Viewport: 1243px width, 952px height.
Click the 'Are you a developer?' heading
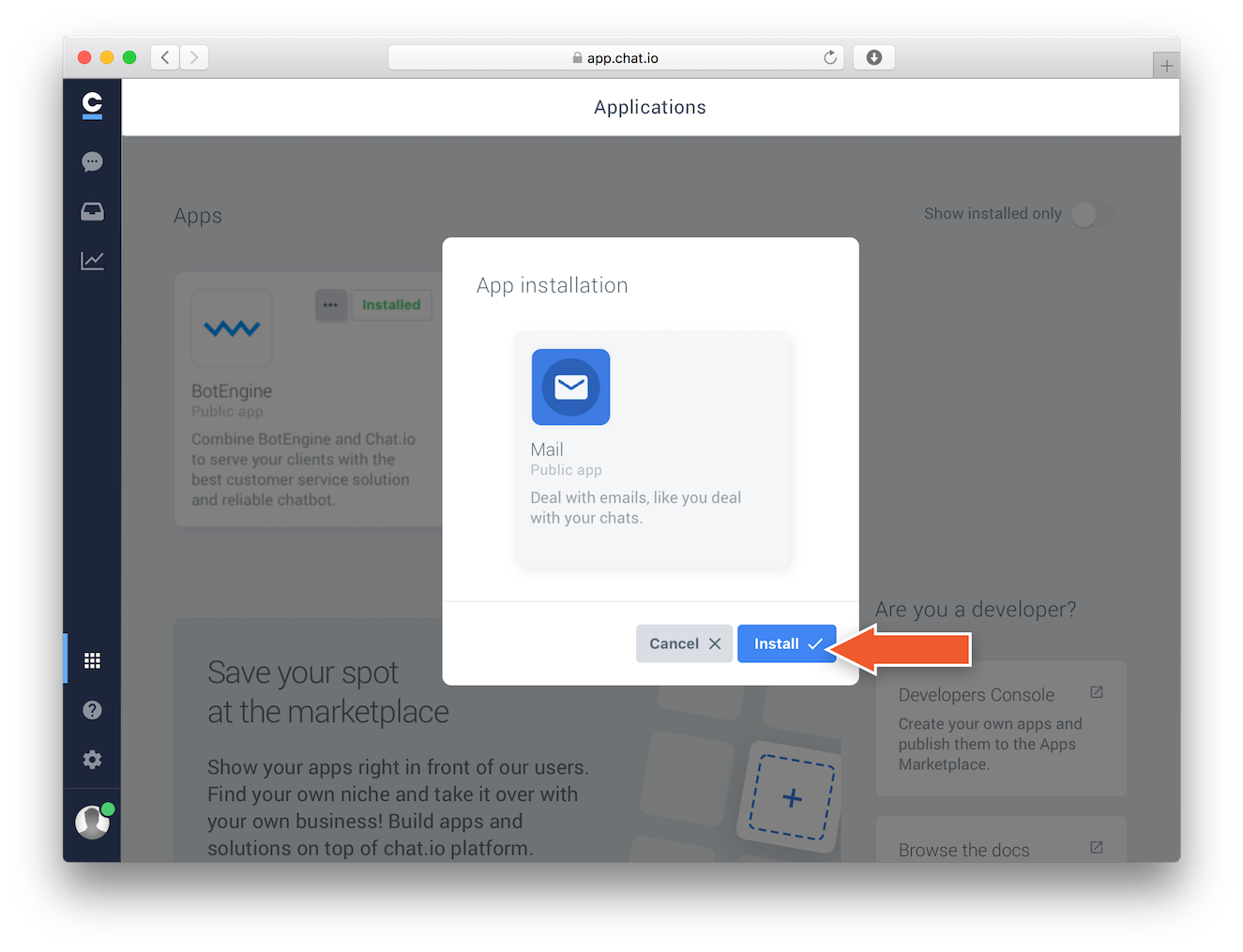click(976, 610)
